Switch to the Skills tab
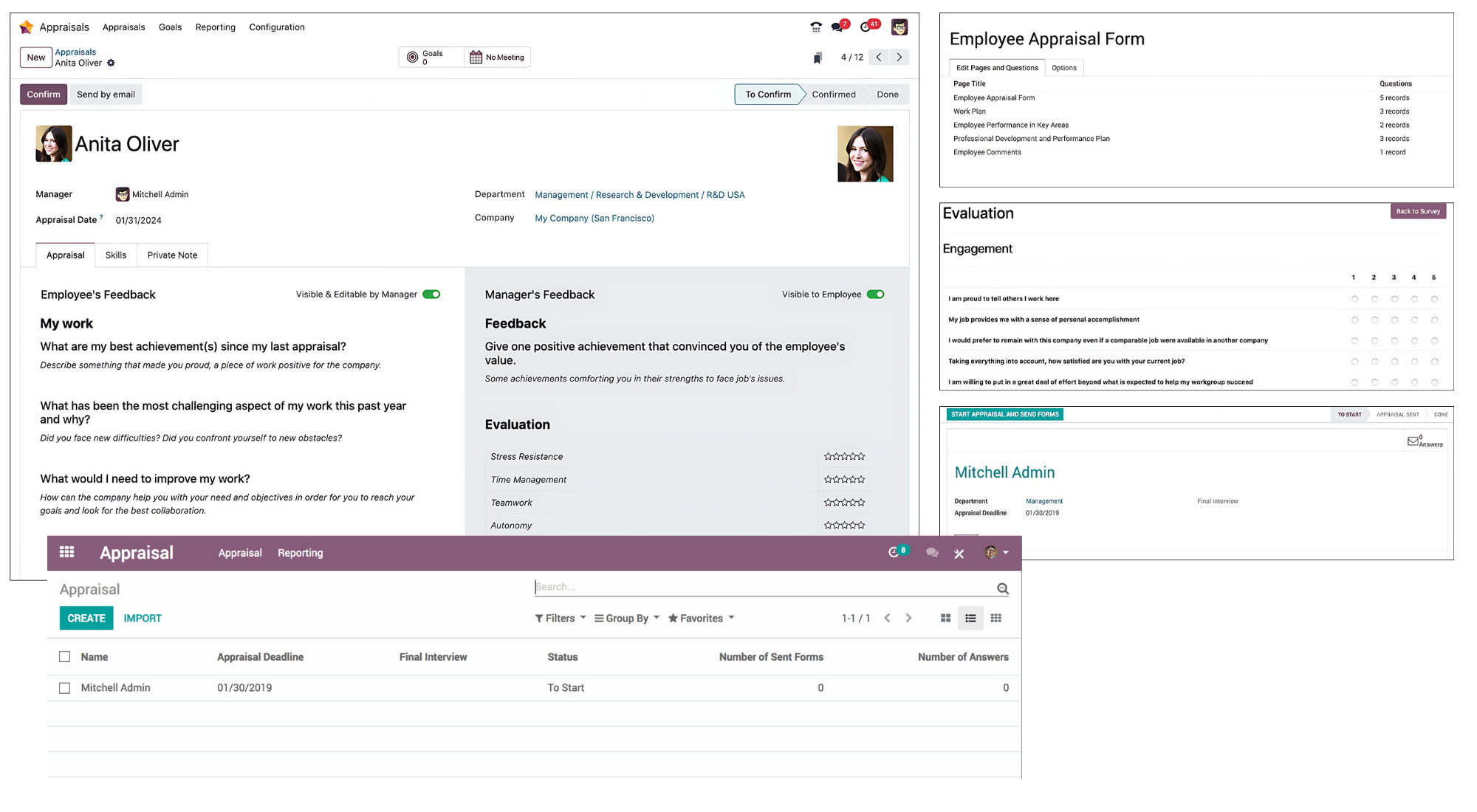This screenshot has height=812, width=1477. 115,255
